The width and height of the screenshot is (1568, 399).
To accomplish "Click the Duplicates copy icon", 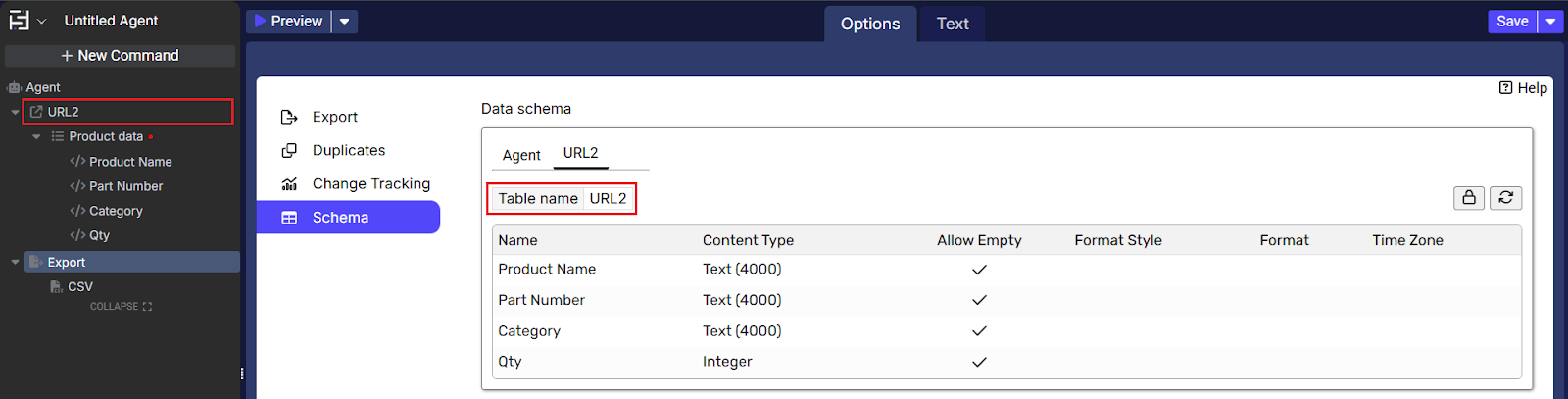I will point(289,150).
